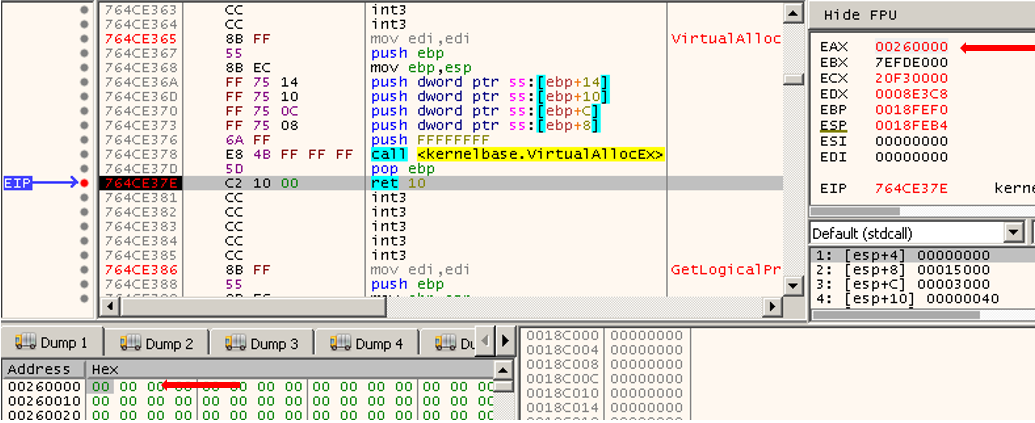Click the dump pane scroll up arrow
This screenshot has width=1035, height=423.
(x=504, y=369)
